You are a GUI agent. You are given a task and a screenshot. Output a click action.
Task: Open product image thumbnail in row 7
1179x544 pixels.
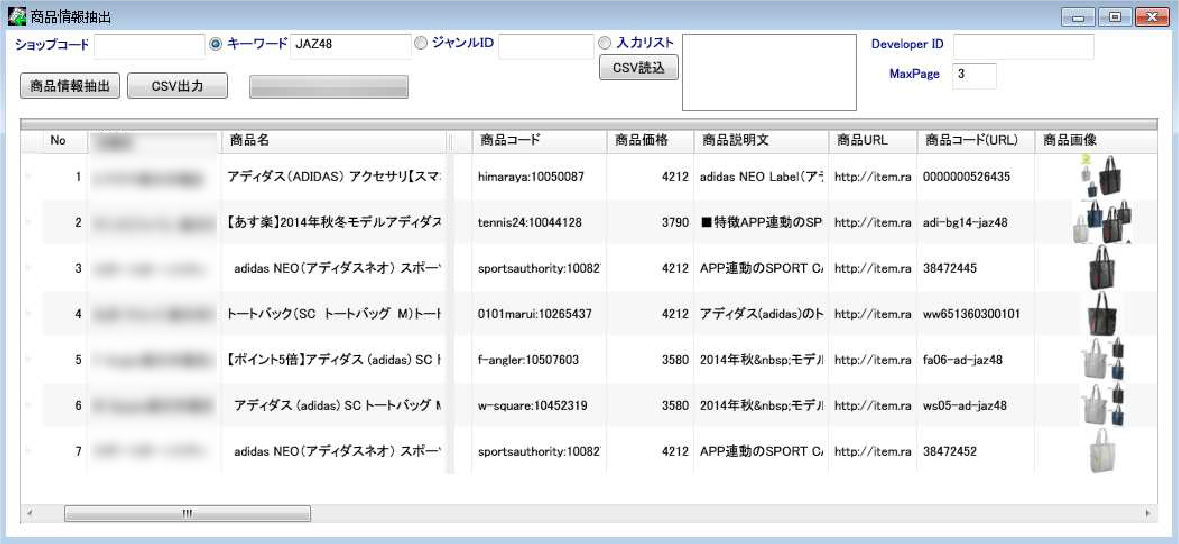pyautogui.click(x=1102, y=451)
